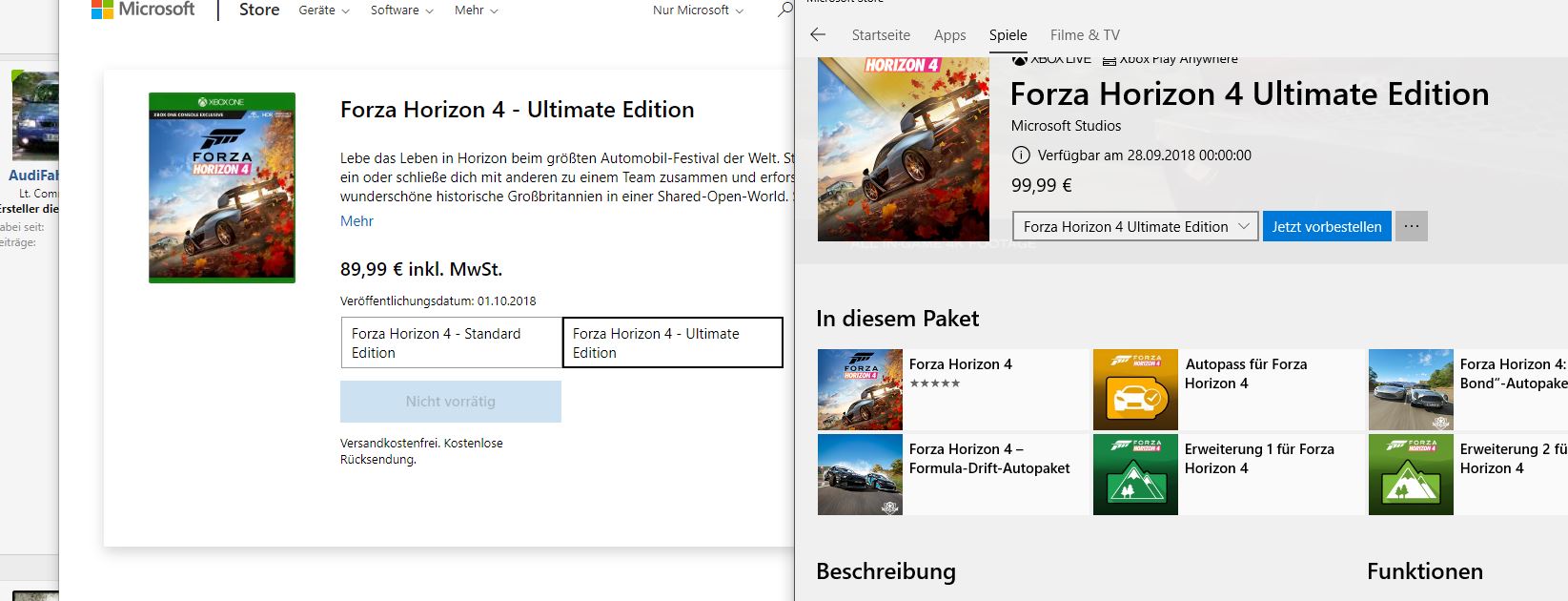This screenshot has height=601, width=1568.
Task: Click the Beschreibung heading
Action: pos(886,571)
